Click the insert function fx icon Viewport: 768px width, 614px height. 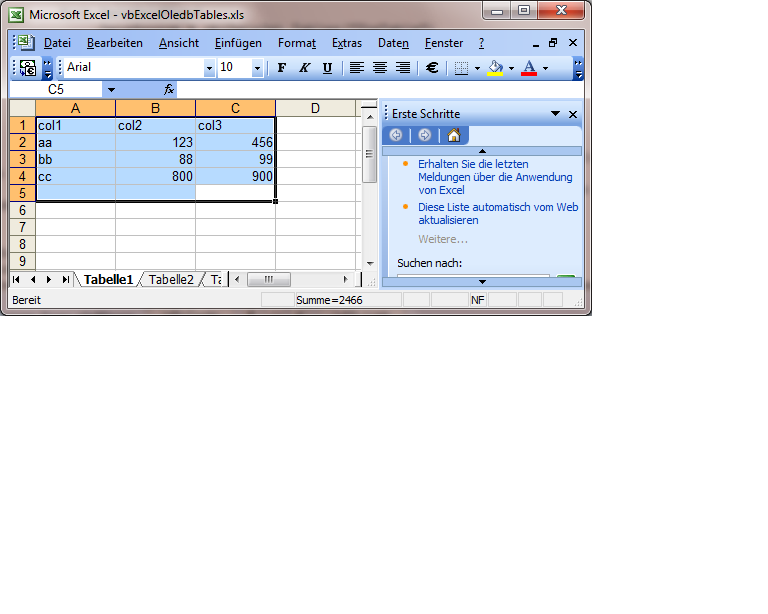(169, 89)
